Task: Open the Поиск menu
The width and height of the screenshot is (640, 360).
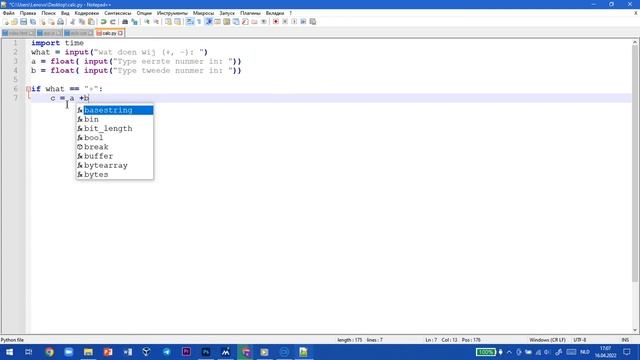Action: click(x=48, y=13)
